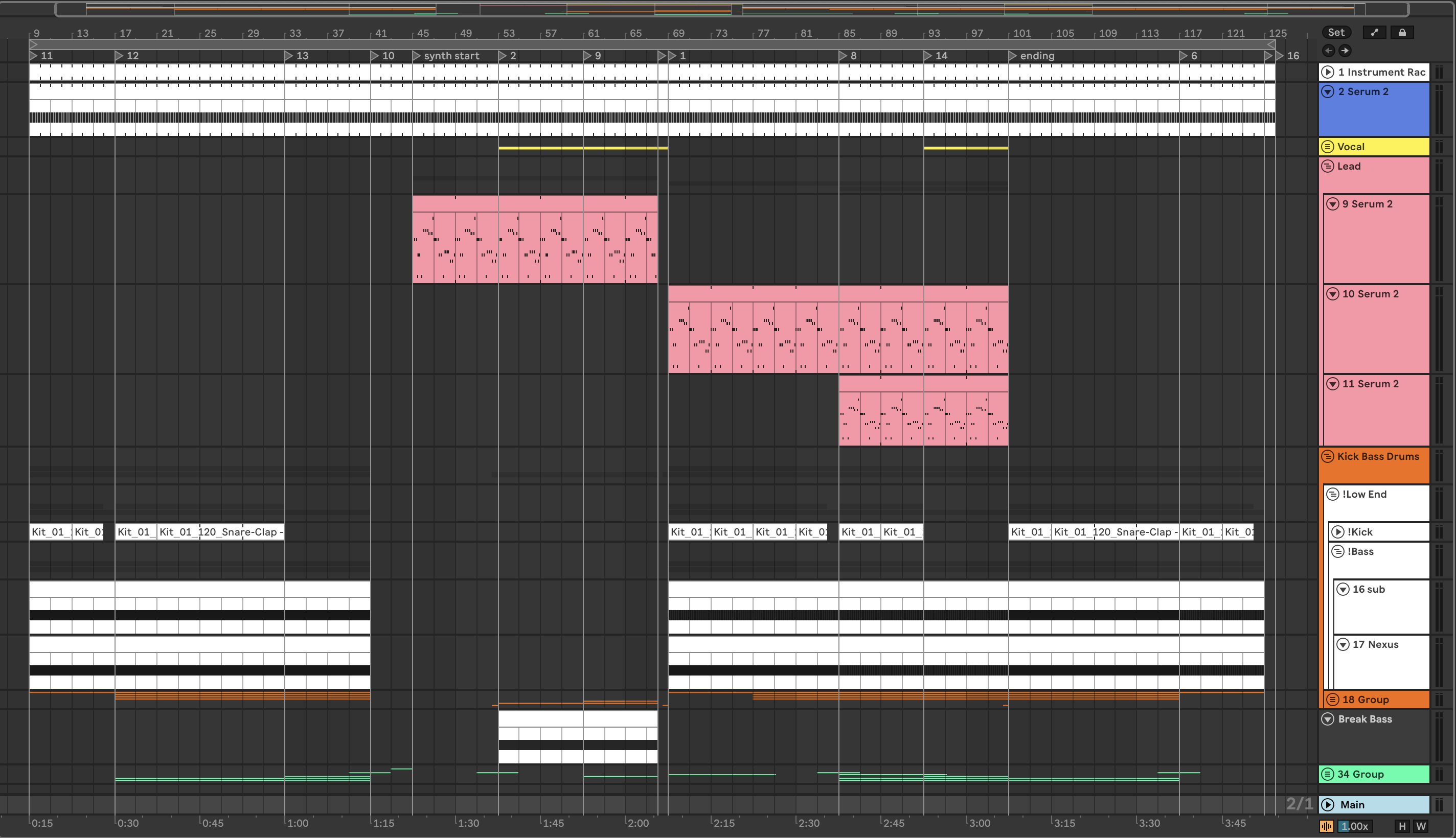Click the Kick Bass Drums group icon
The width and height of the screenshot is (1456, 838).
pos(1328,456)
